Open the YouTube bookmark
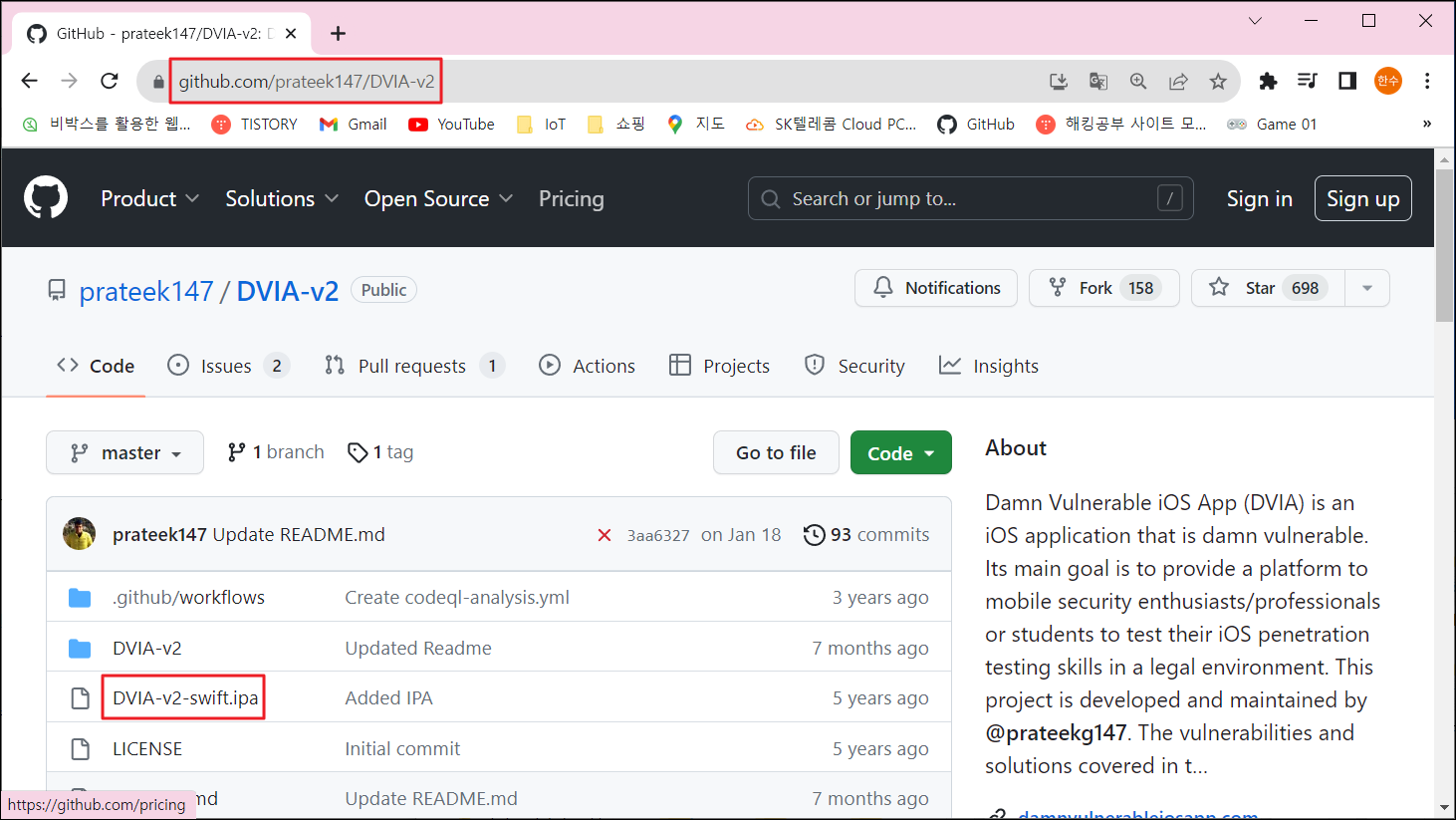1456x820 pixels. coord(452,124)
